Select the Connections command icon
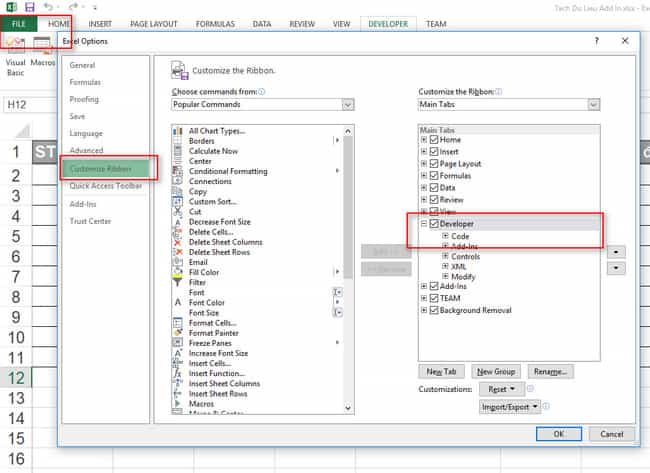This screenshot has height=473, width=650. tap(177, 181)
